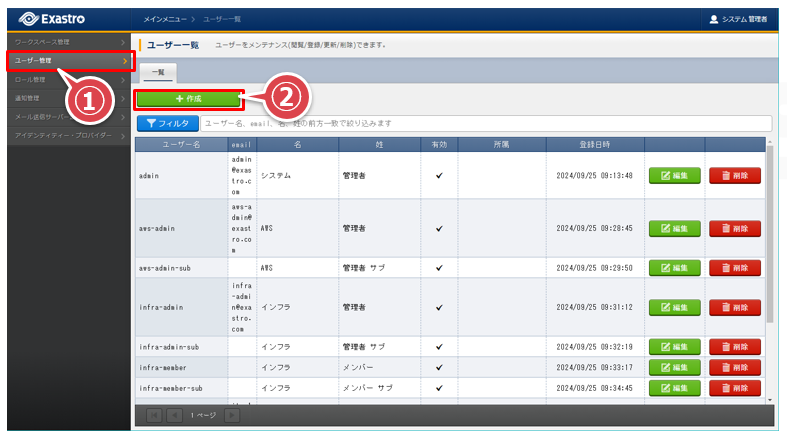
Task: Expand 通知管理 sidebar menu
Action: (69, 98)
